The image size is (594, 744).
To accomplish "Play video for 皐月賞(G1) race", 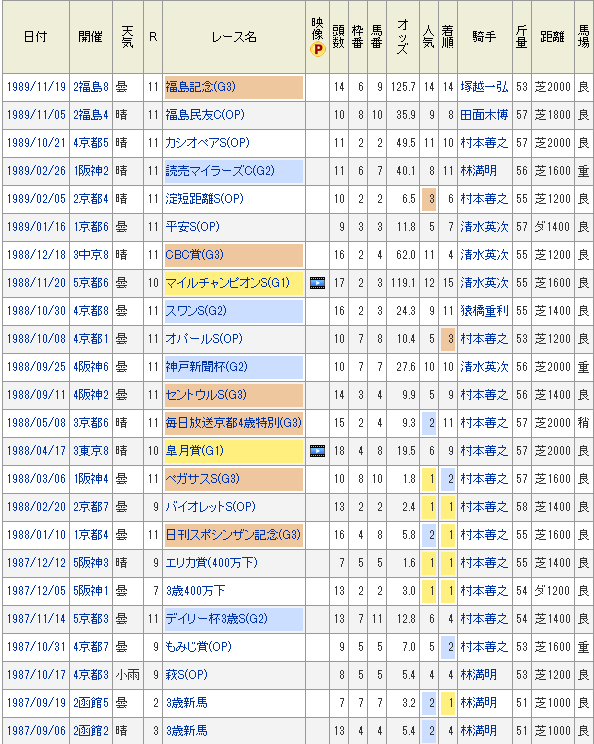I will click(x=317, y=451).
